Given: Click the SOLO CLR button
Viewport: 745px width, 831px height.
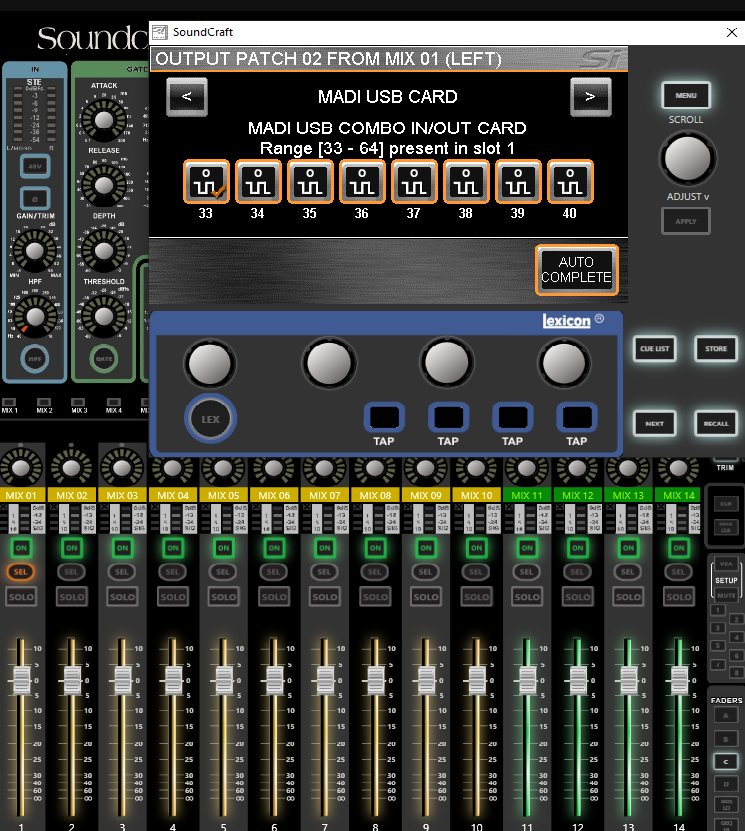Looking at the screenshot, I should pos(726,528).
